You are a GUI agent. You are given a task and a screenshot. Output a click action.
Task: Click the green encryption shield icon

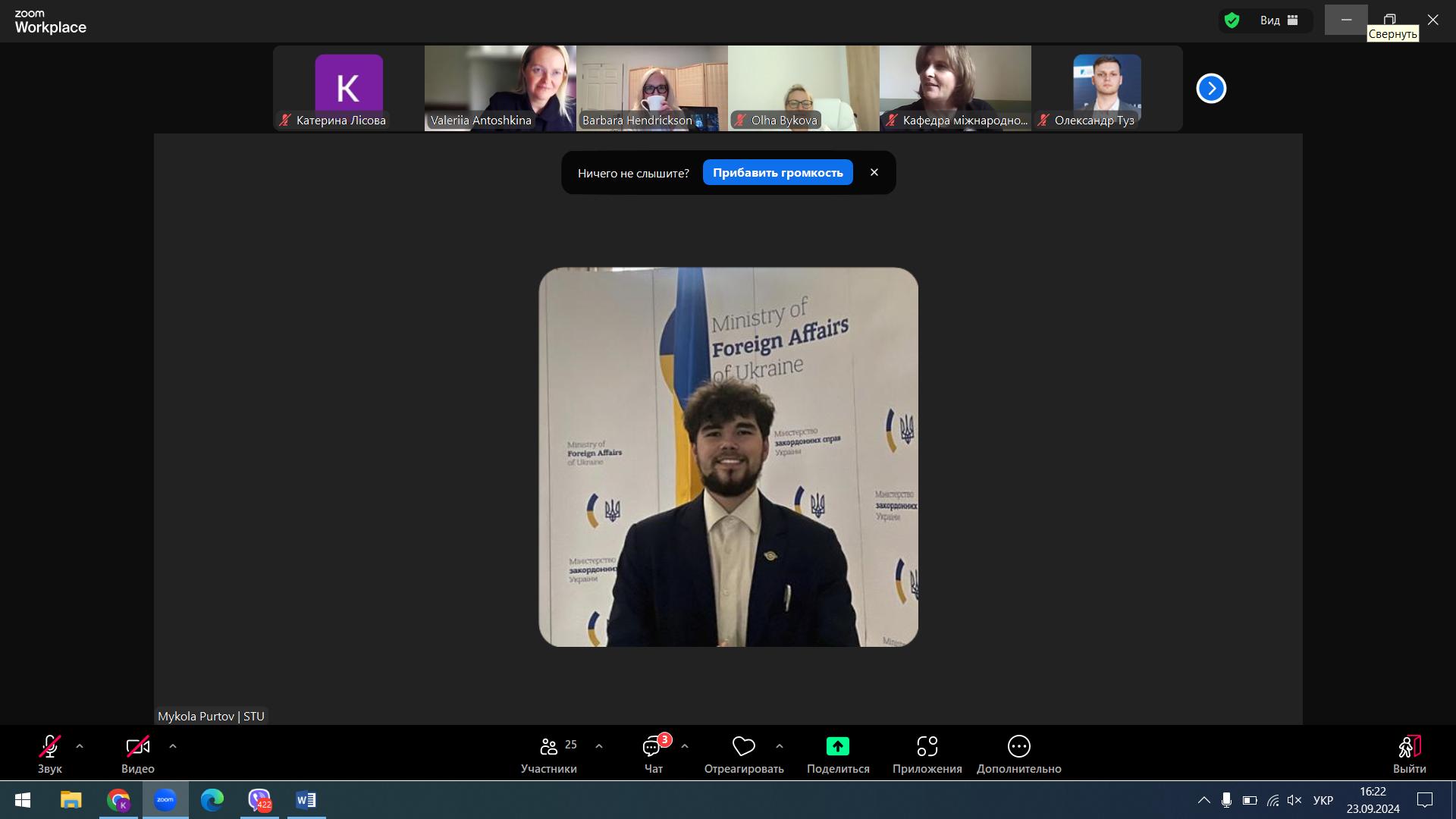tap(1232, 20)
